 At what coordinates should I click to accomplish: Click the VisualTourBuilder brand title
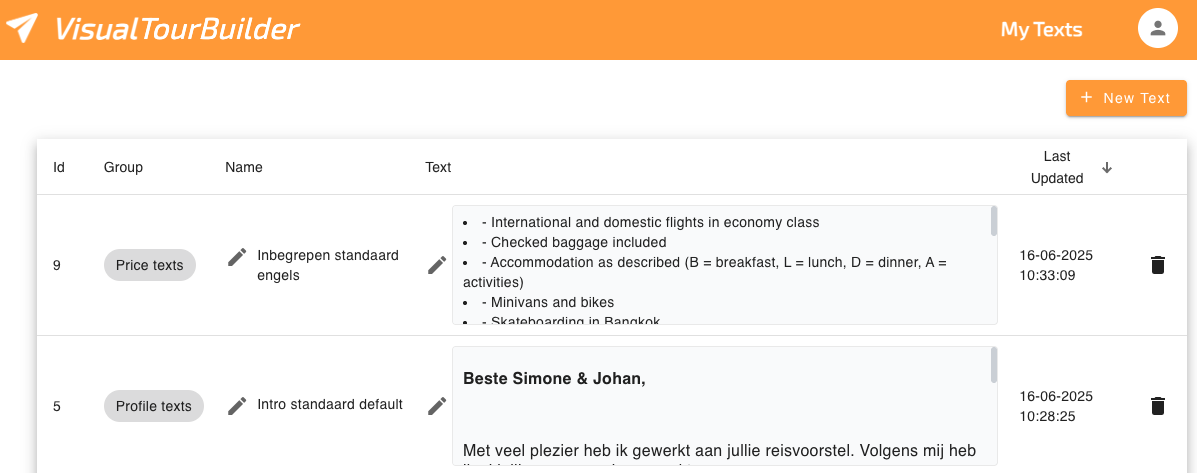(x=177, y=29)
